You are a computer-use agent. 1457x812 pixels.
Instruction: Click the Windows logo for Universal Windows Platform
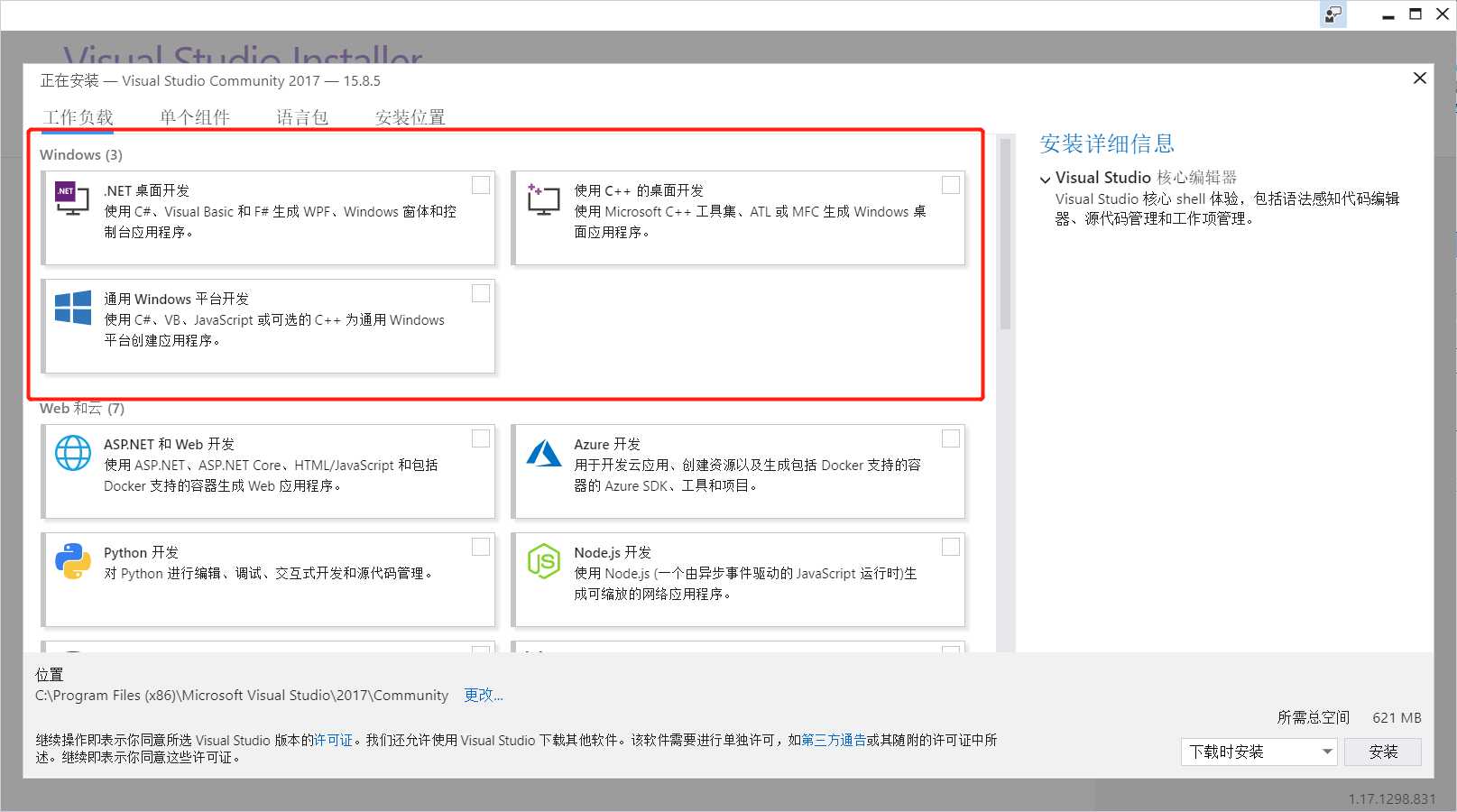pyautogui.click(x=73, y=308)
